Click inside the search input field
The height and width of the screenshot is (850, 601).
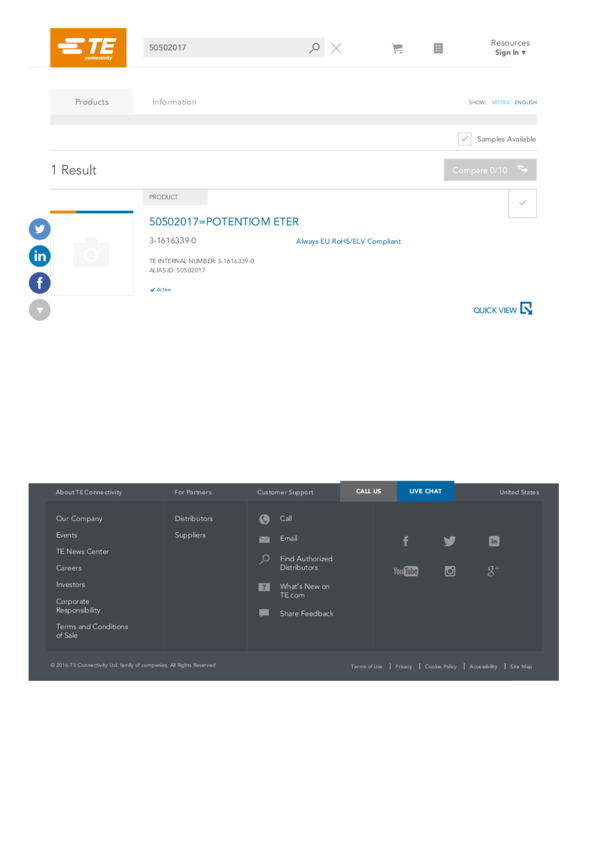227,48
